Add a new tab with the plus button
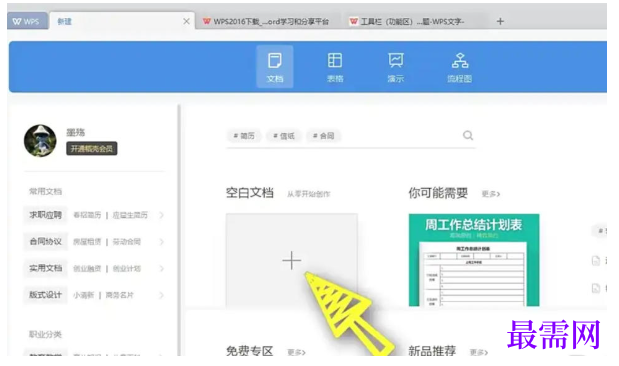The width and height of the screenshot is (619, 366). tap(500, 21)
